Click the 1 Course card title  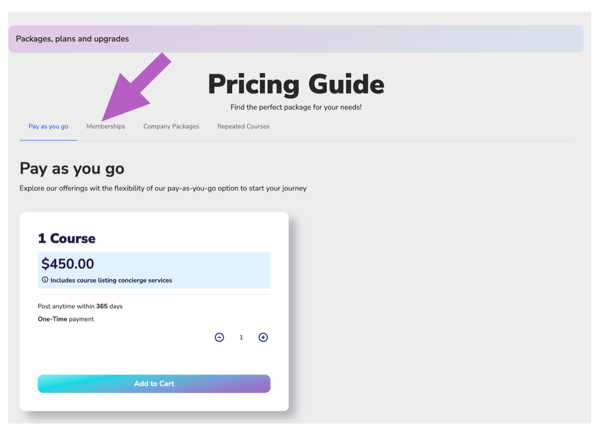point(66,238)
